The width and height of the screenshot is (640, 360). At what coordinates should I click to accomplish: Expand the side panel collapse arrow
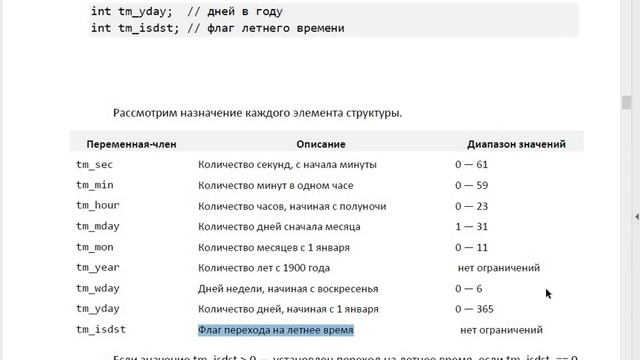tap(637, 217)
